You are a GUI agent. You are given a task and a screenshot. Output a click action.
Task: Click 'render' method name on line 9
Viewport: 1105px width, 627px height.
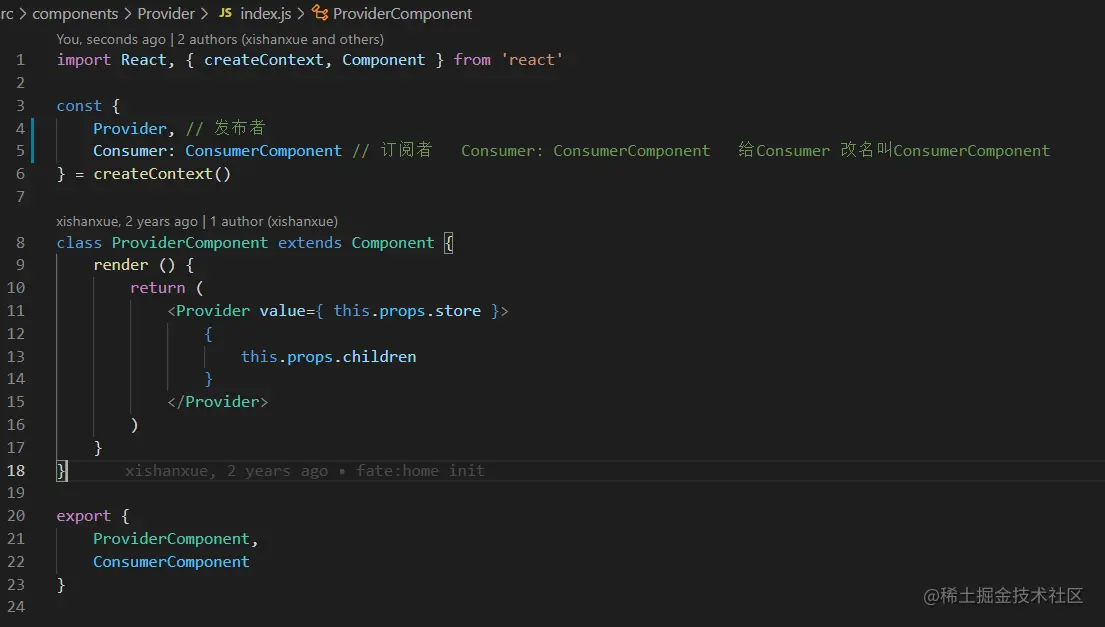click(x=121, y=265)
